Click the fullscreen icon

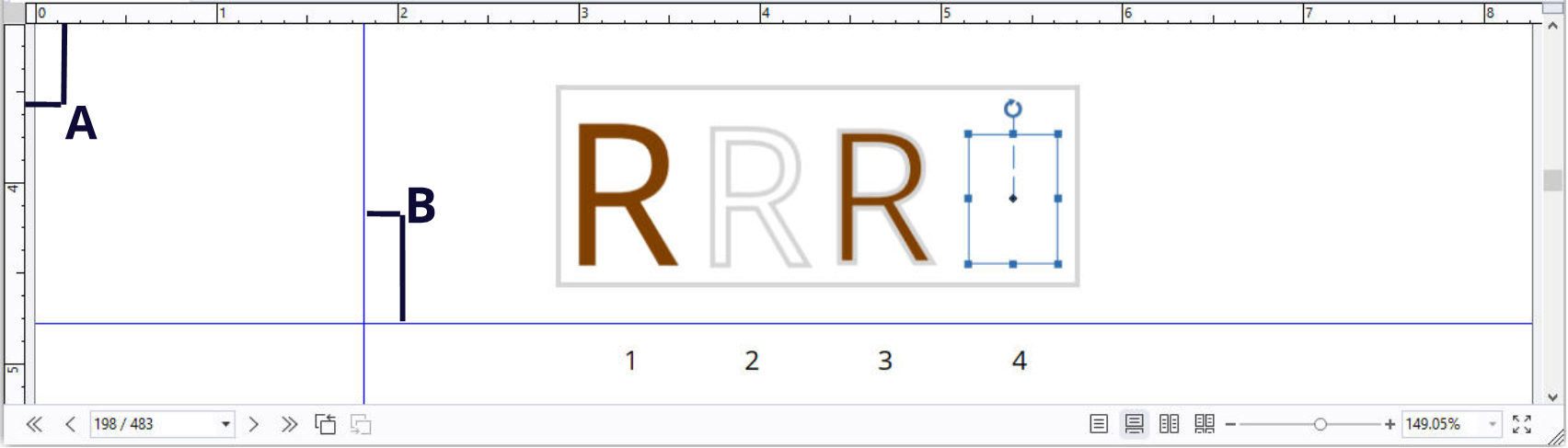1522,424
